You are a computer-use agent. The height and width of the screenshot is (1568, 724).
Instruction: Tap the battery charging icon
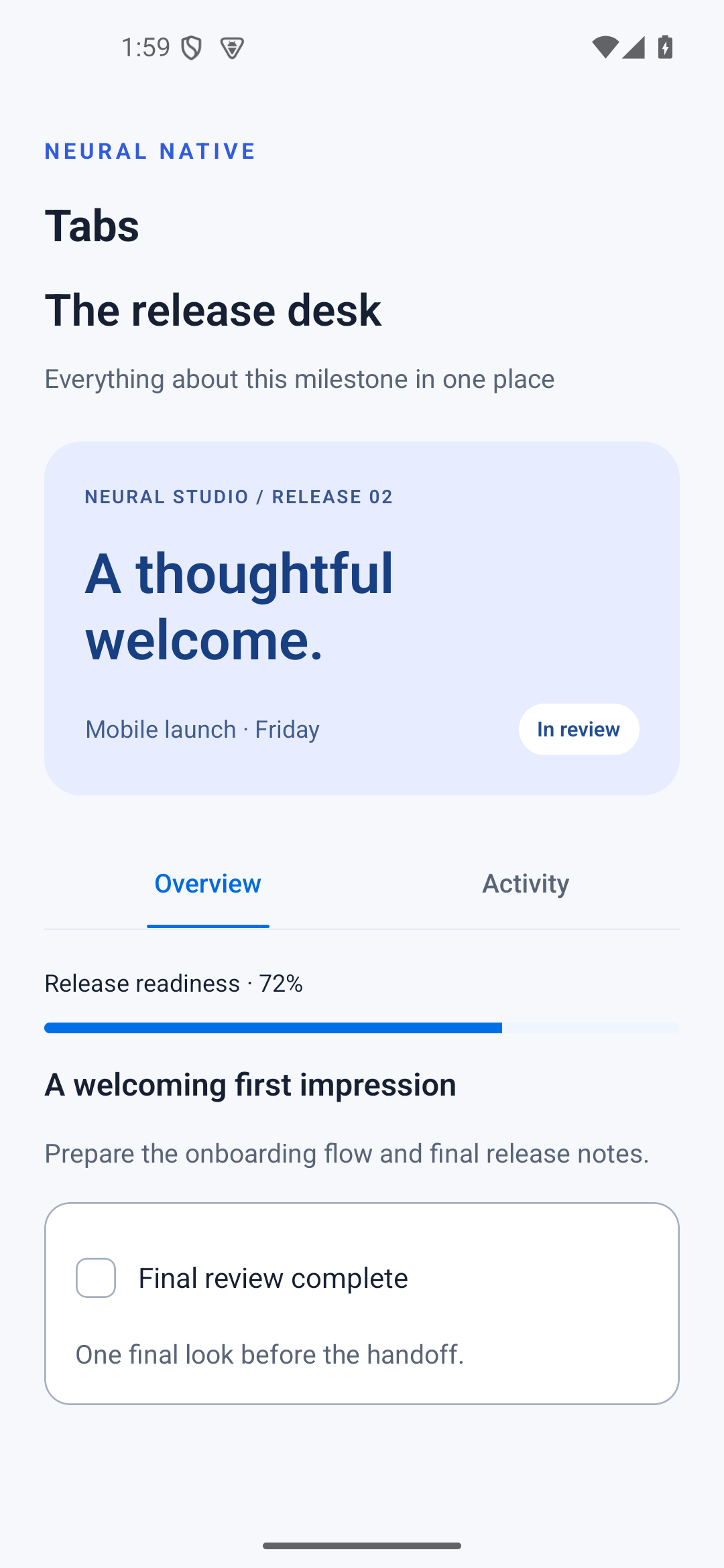click(x=666, y=47)
